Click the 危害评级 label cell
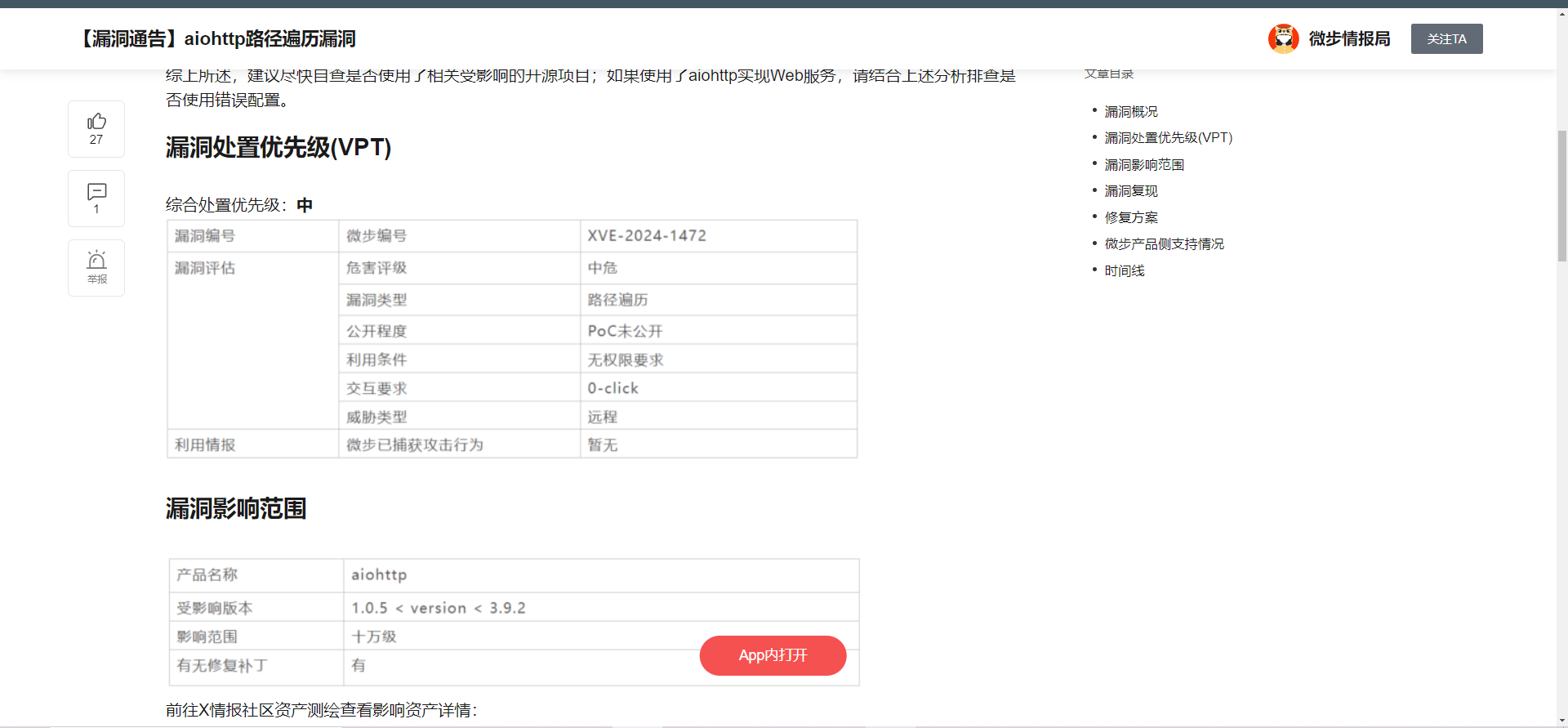 click(x=460, y=268)
